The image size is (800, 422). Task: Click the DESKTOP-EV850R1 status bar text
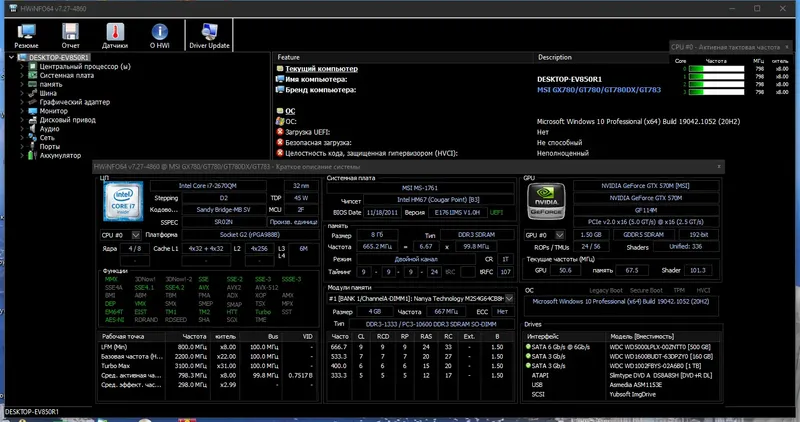coord(32,411)
